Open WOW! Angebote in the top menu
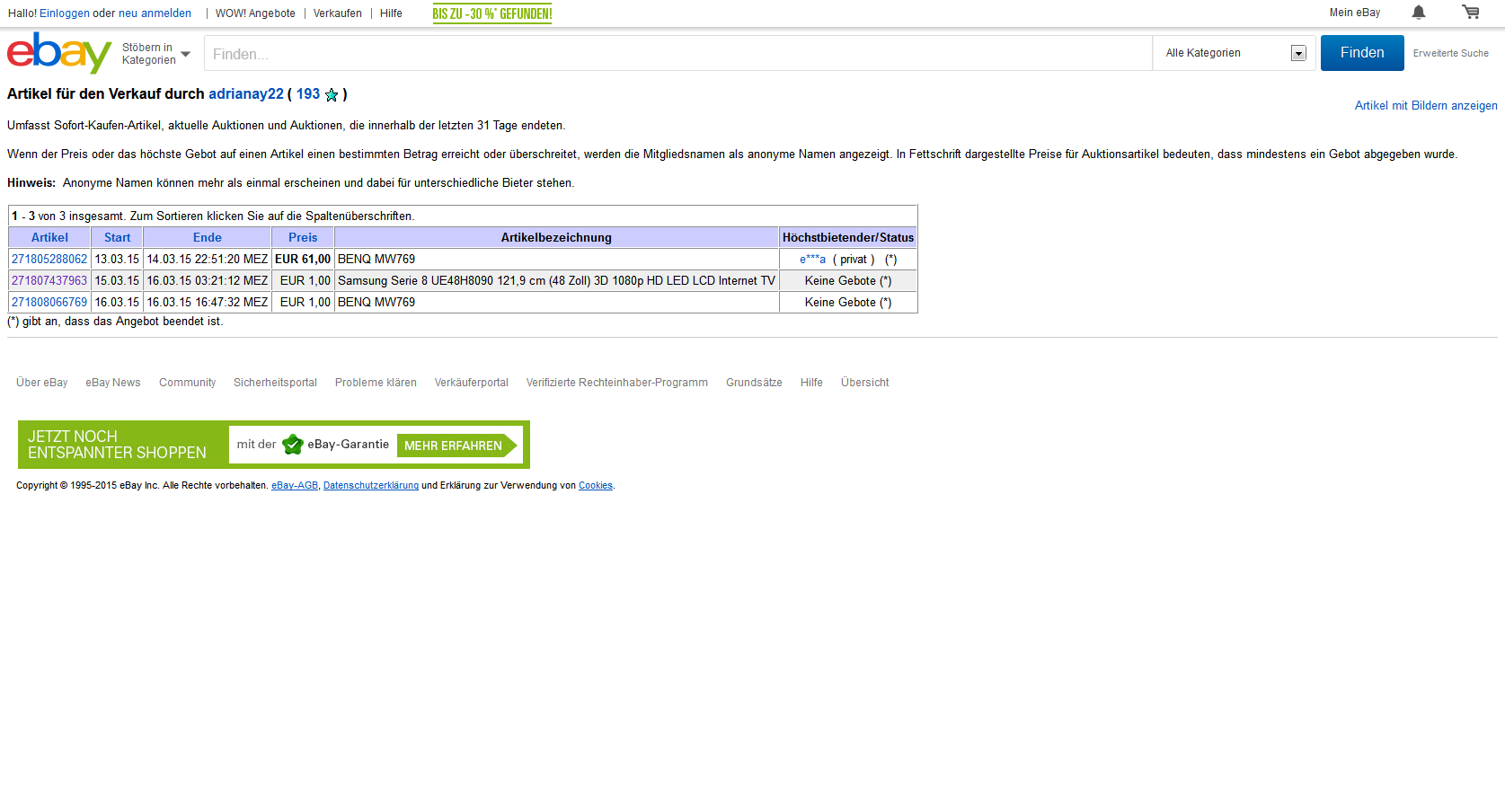The height and width of the screenshot is (812, 1505). pyautogui.click(x=255, y=13)
